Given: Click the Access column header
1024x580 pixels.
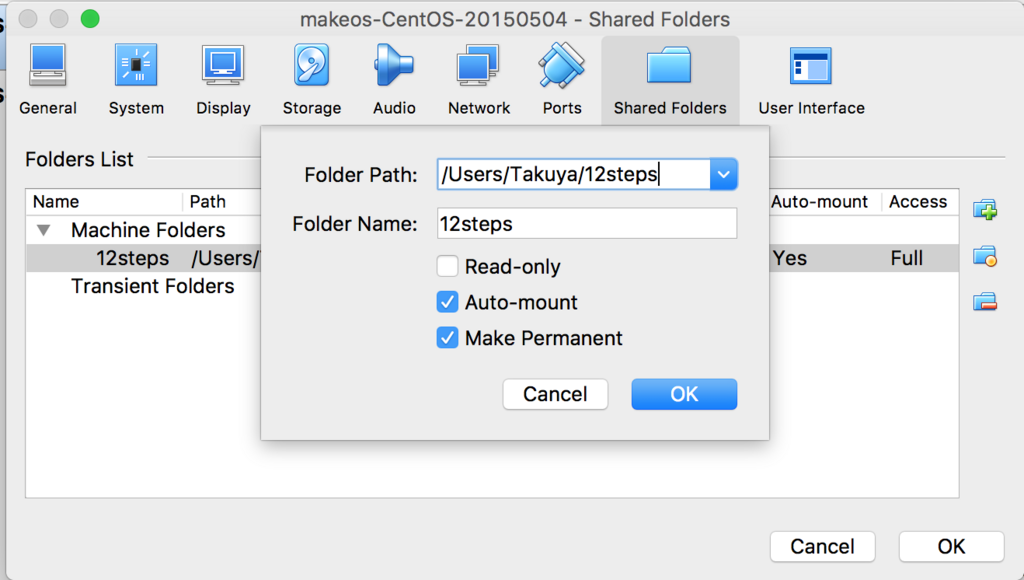Looking at the screenshot, I should coord(918,202).
